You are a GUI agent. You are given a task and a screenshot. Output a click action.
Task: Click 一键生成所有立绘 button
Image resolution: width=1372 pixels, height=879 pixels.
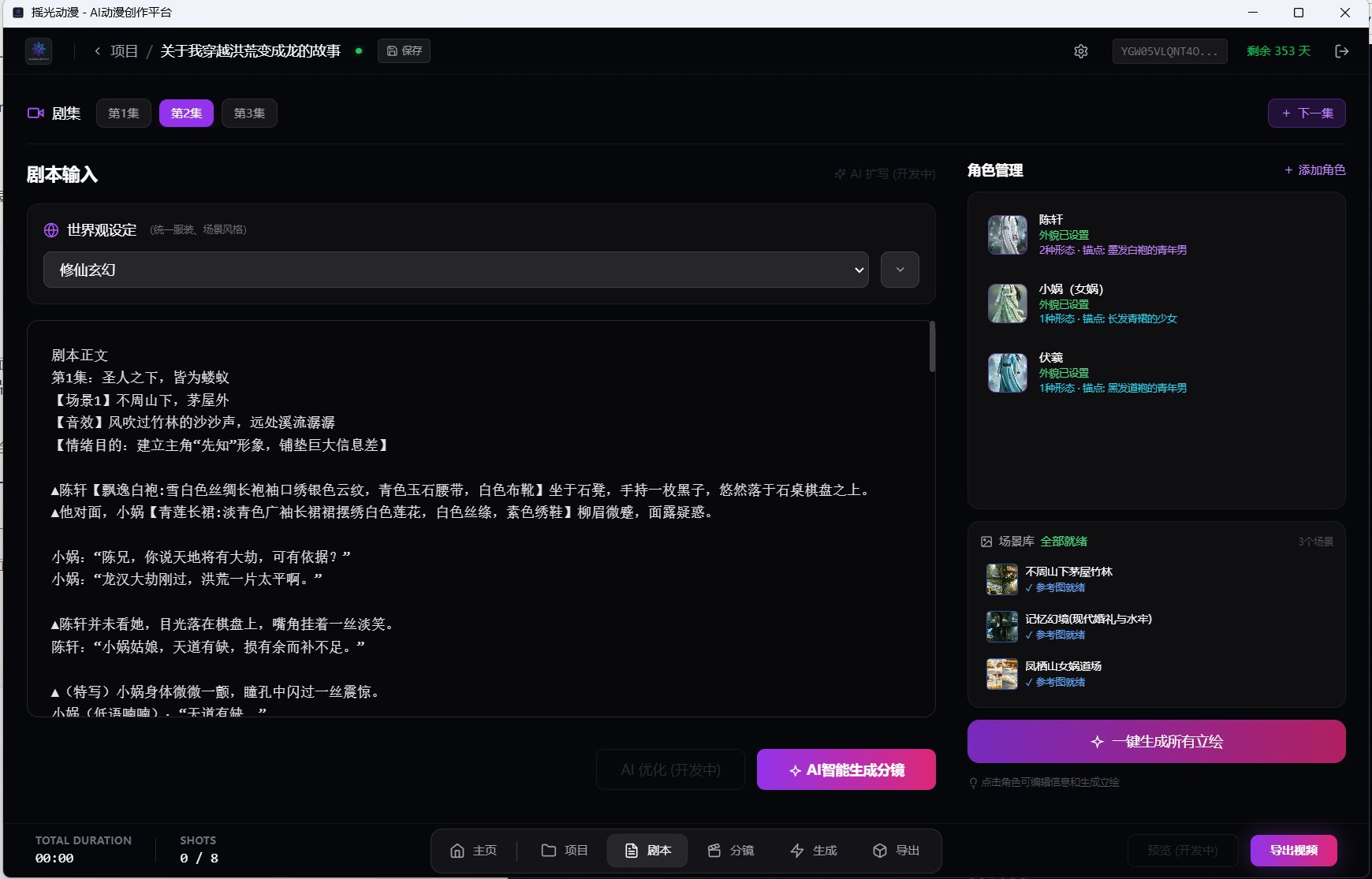click(1156, 742)
